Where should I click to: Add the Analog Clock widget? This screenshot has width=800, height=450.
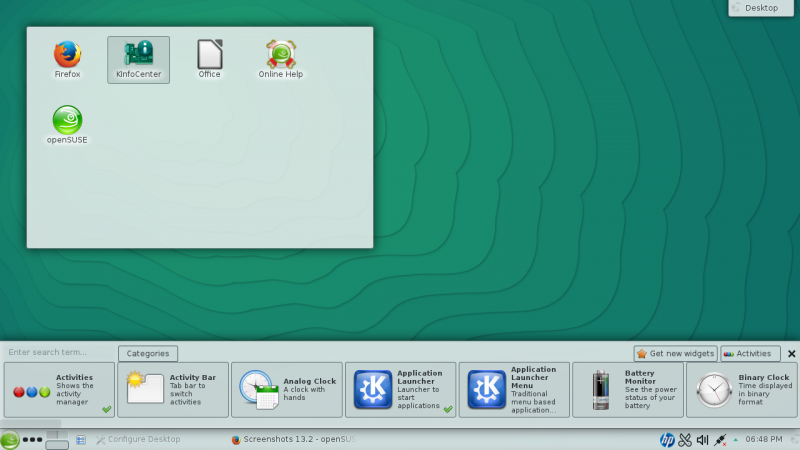(287, 389)
